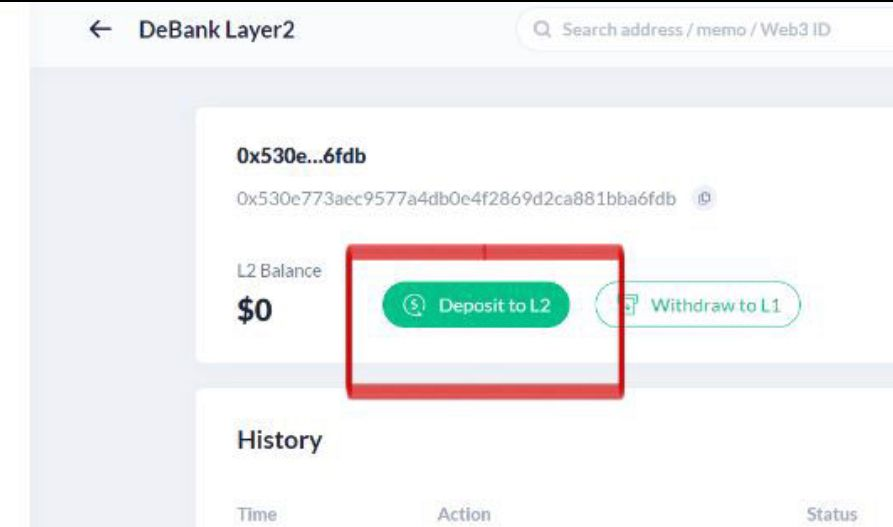Click the withdraw icon beside Withdraw to L1

click(x=629, y=305)
